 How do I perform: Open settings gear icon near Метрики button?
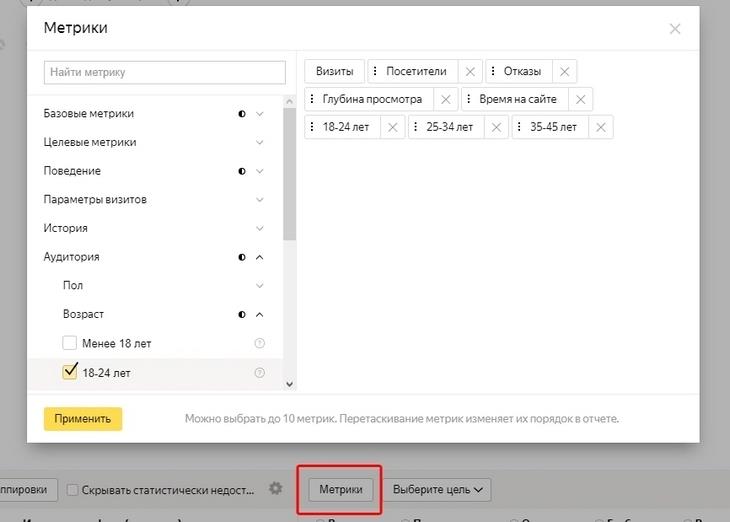tap(276, 489)
